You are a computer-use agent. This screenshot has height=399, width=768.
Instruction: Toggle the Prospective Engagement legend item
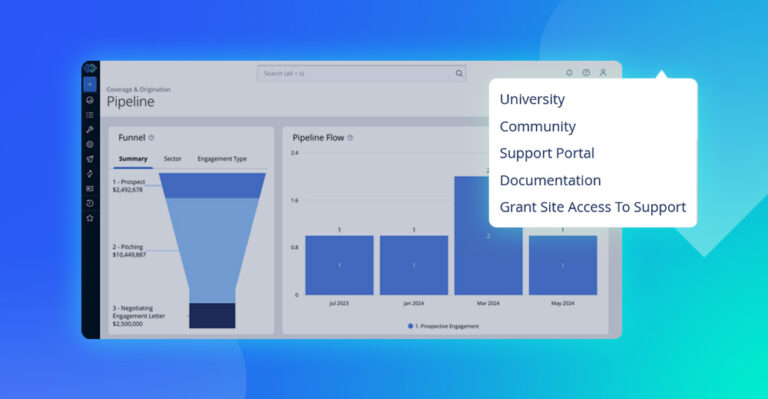(x=443, y=326)
